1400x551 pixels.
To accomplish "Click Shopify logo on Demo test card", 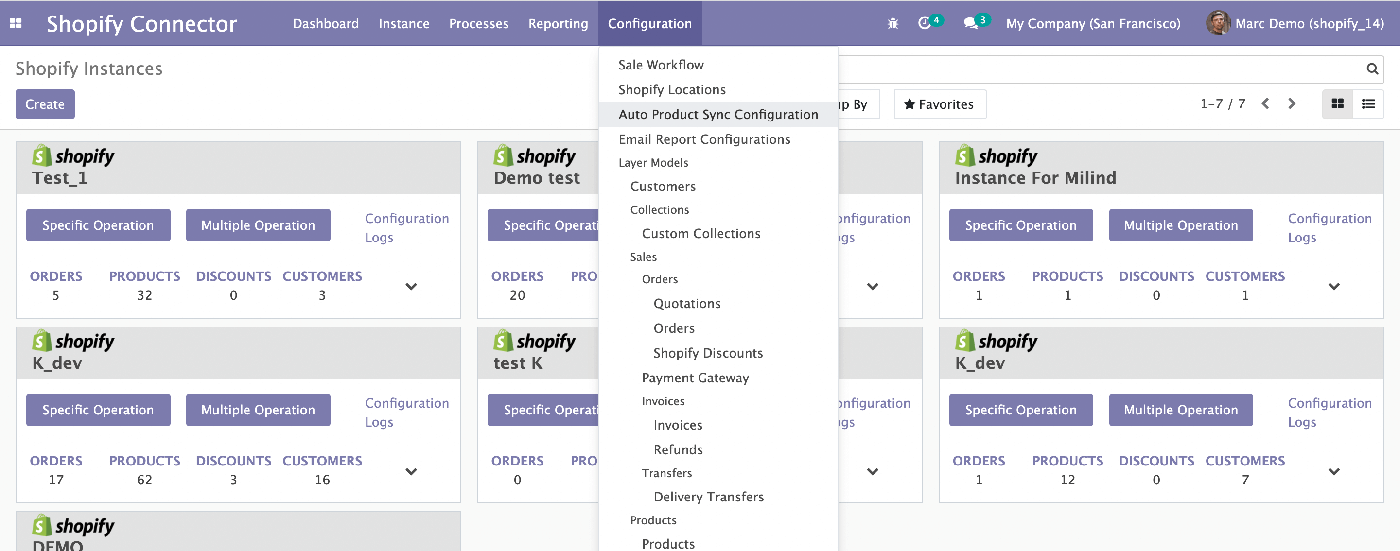I will [534, 155].
